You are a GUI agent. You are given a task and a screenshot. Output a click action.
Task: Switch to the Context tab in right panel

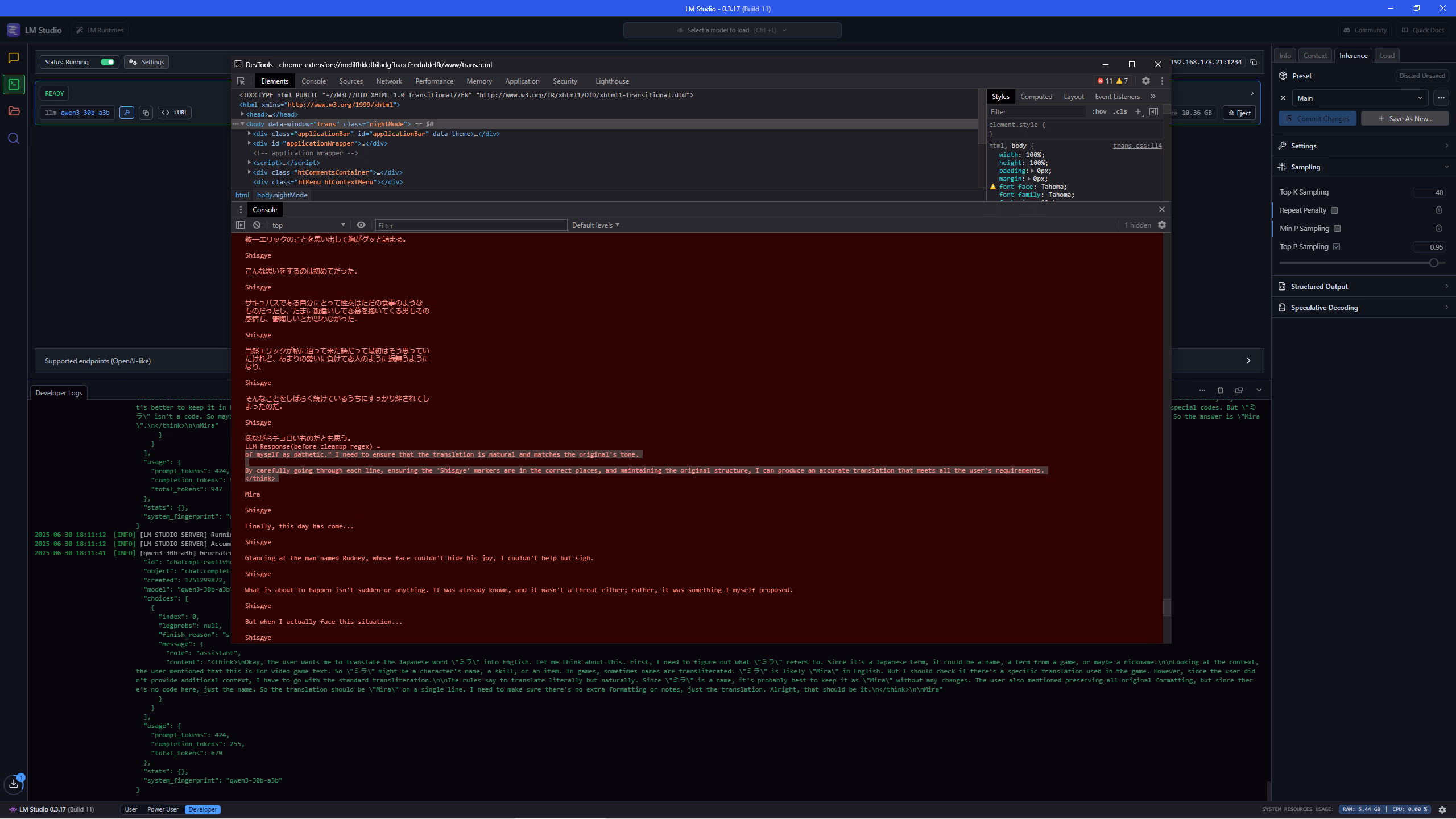point(1315,55)
